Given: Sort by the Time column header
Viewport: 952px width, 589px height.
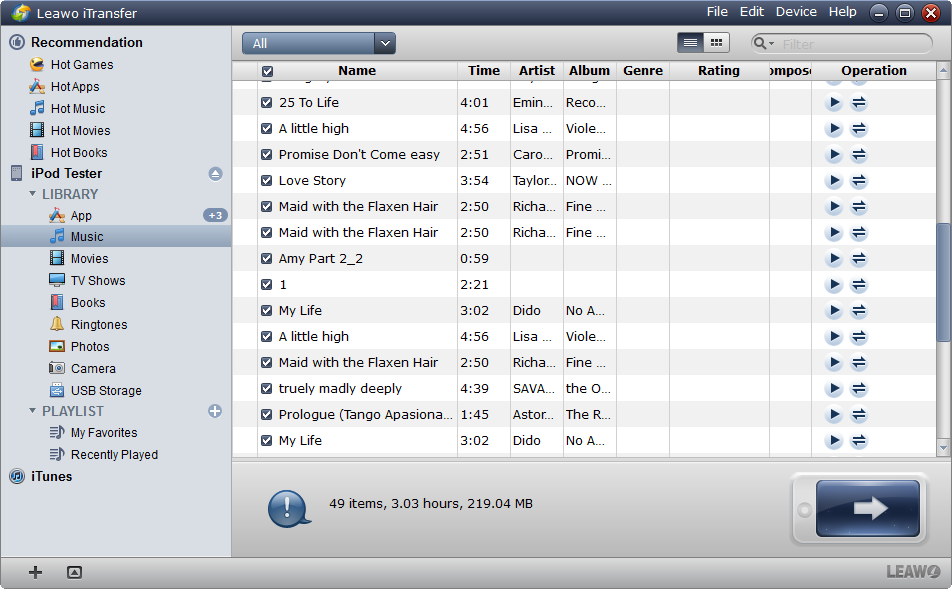Looking at the screenshot, I should click(484, 70).
